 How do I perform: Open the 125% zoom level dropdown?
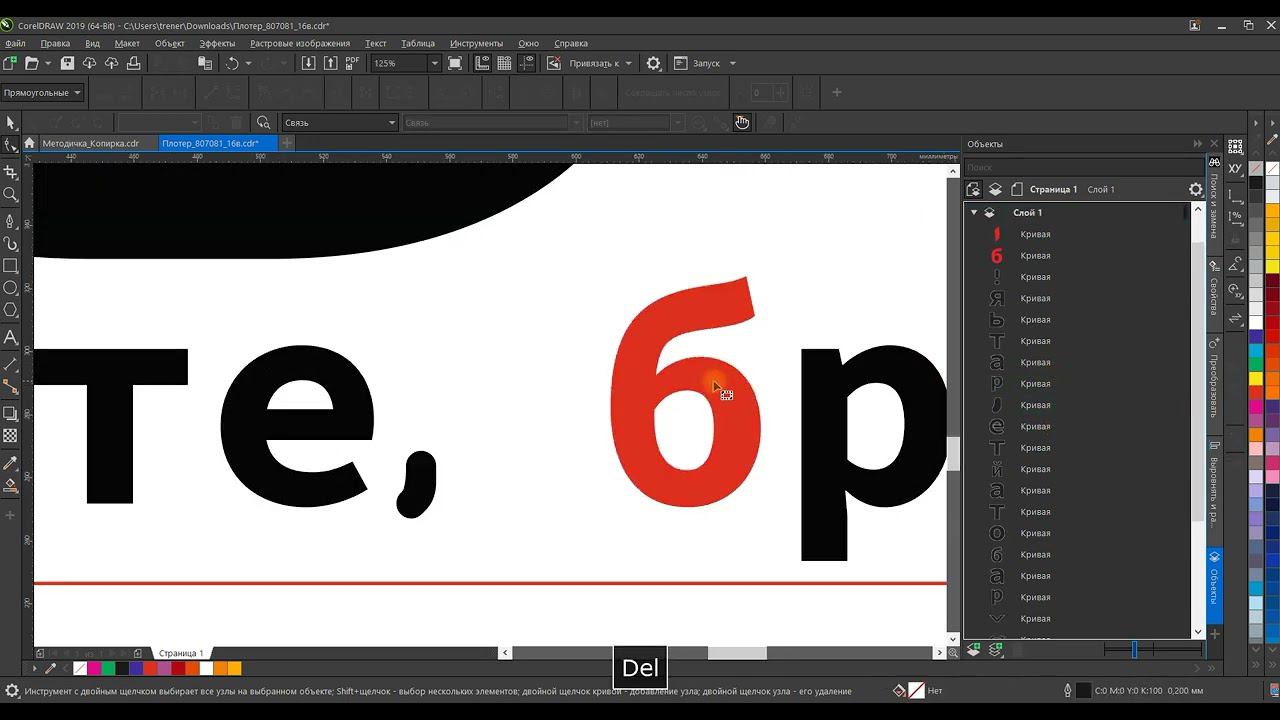(x=434, y=63)
